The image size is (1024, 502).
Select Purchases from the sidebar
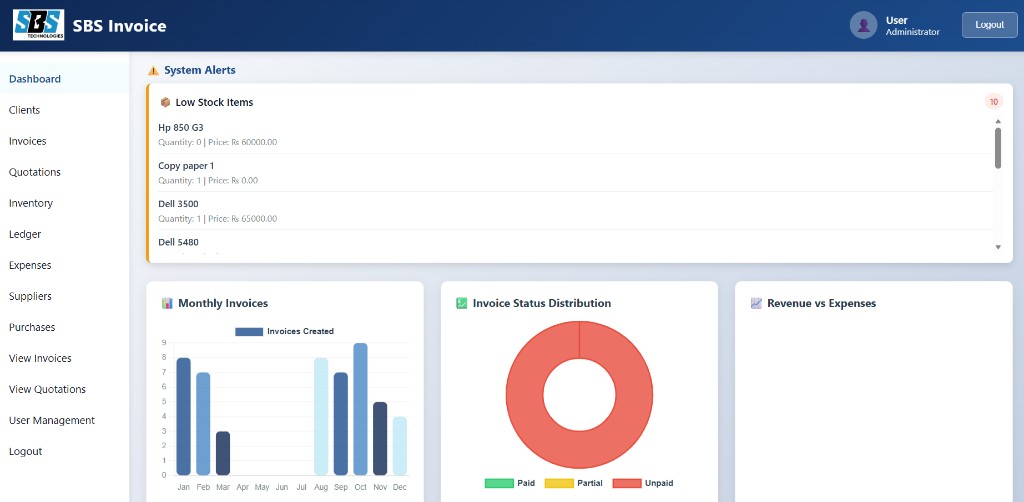point(65,327)
